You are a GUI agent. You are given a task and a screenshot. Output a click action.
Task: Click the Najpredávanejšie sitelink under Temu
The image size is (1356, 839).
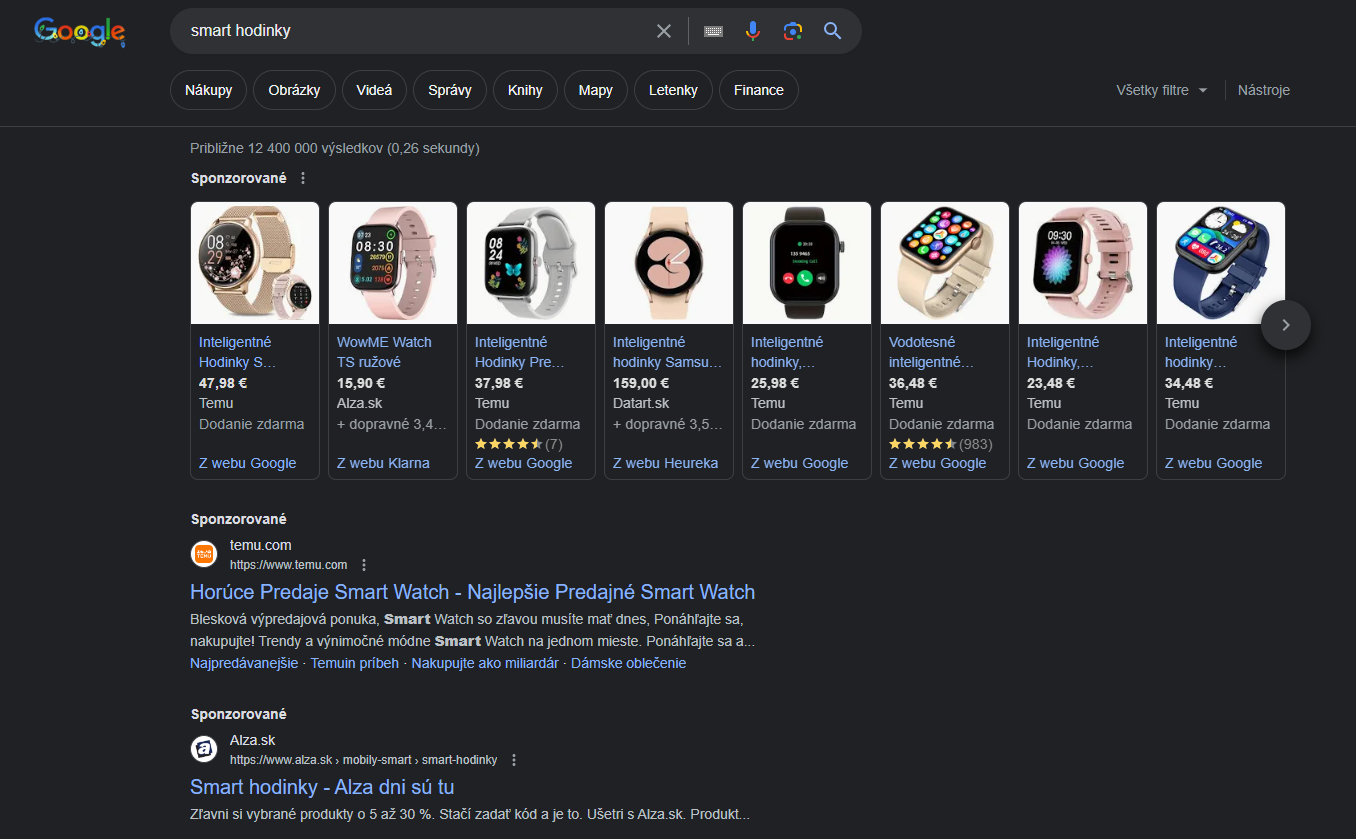coord(244,663)
